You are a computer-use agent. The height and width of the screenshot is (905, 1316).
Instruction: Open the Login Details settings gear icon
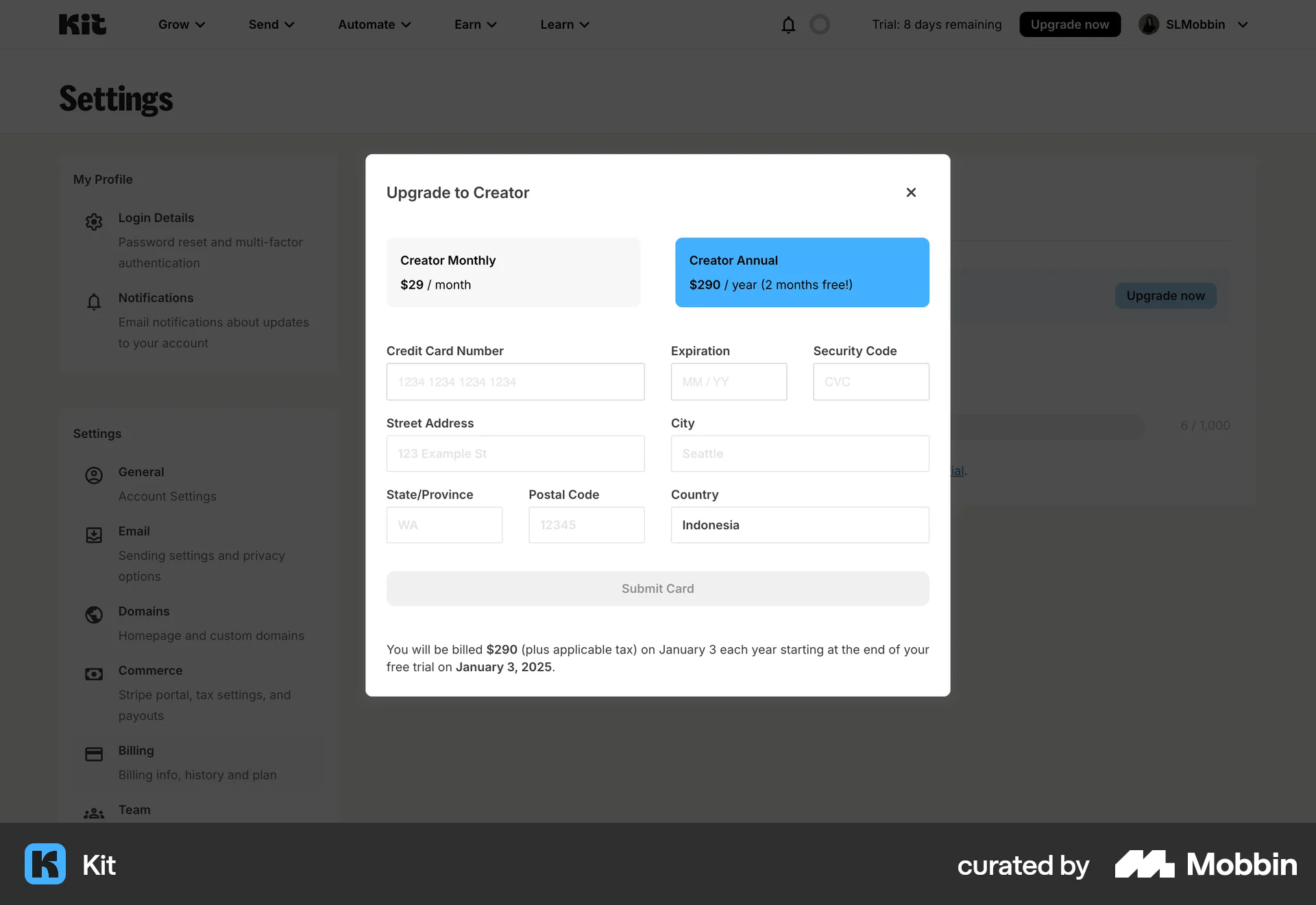[93, 221]
